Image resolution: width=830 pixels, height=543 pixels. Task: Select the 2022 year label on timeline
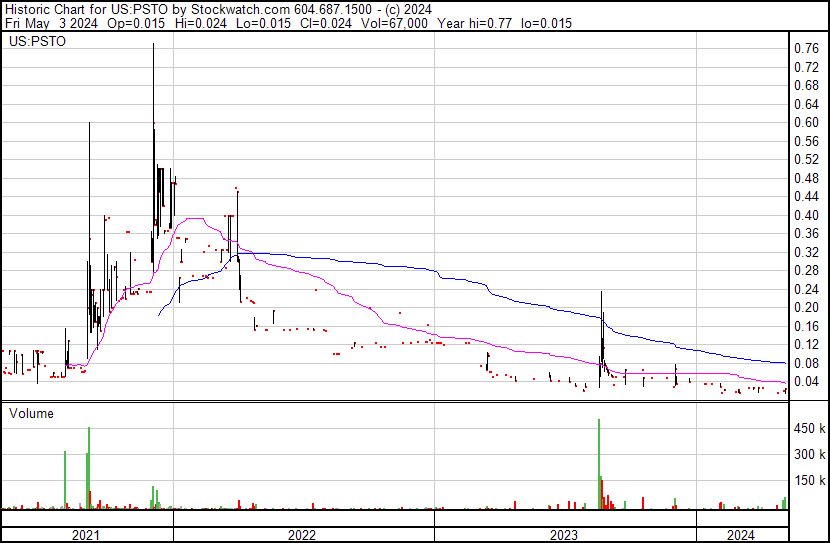(x=302, y=535)
